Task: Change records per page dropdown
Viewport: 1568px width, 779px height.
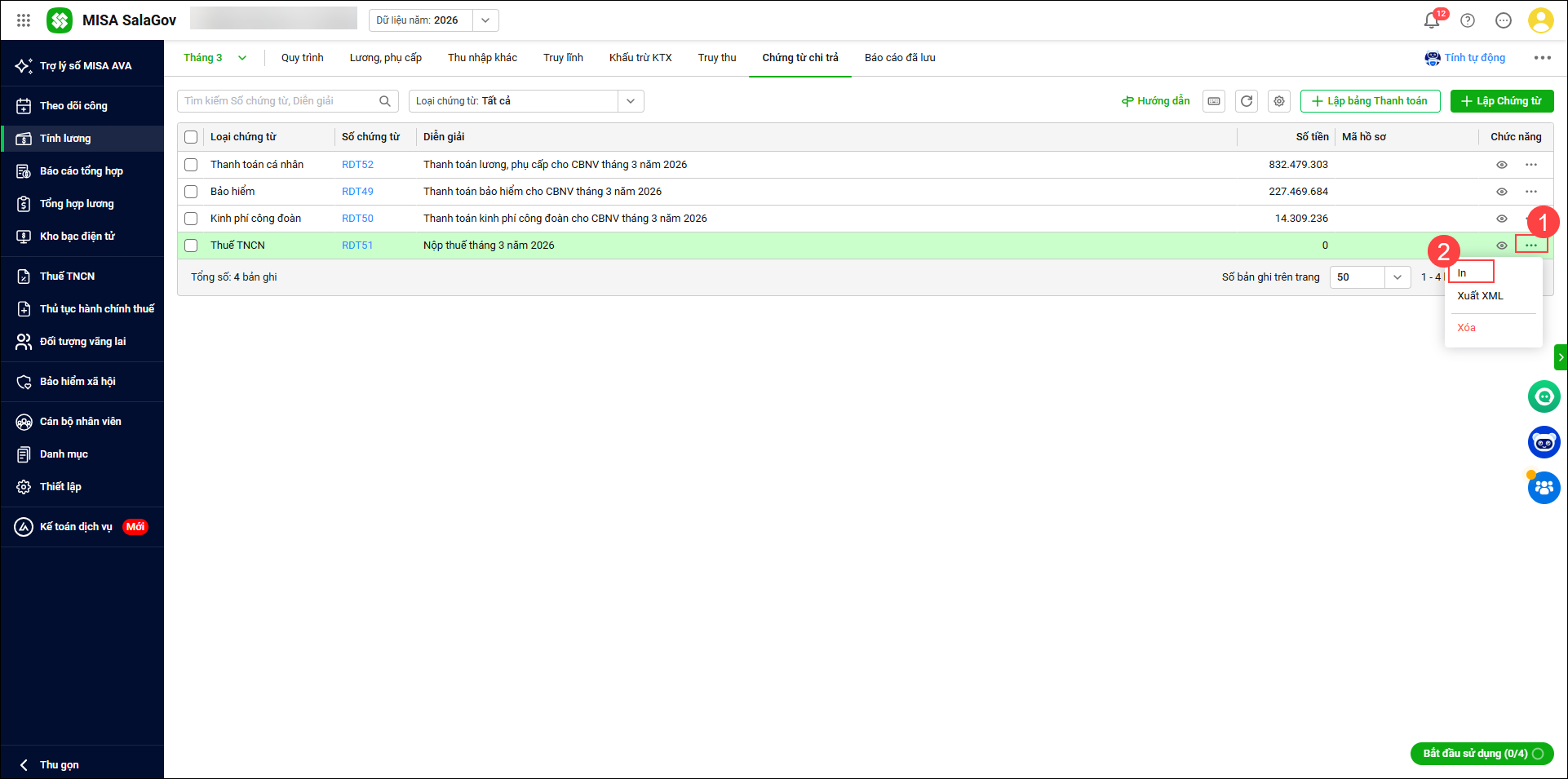Action: pyautogui.click(x=1397, y=277)
